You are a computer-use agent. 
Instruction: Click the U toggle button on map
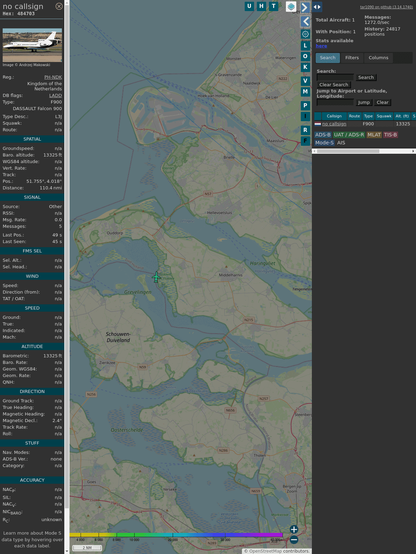click(x=249, y=6)
